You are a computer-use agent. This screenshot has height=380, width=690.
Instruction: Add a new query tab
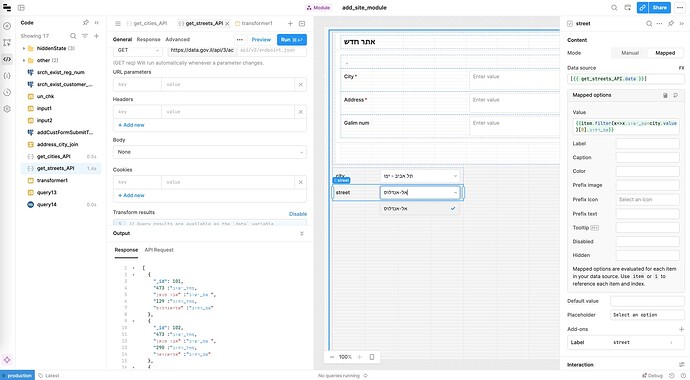point(290,23)
